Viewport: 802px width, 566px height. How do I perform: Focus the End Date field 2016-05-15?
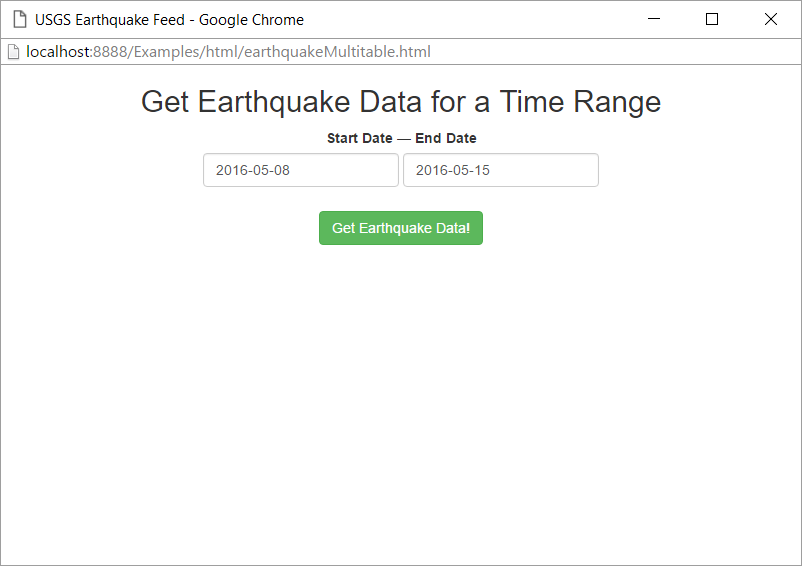point(501,170)
